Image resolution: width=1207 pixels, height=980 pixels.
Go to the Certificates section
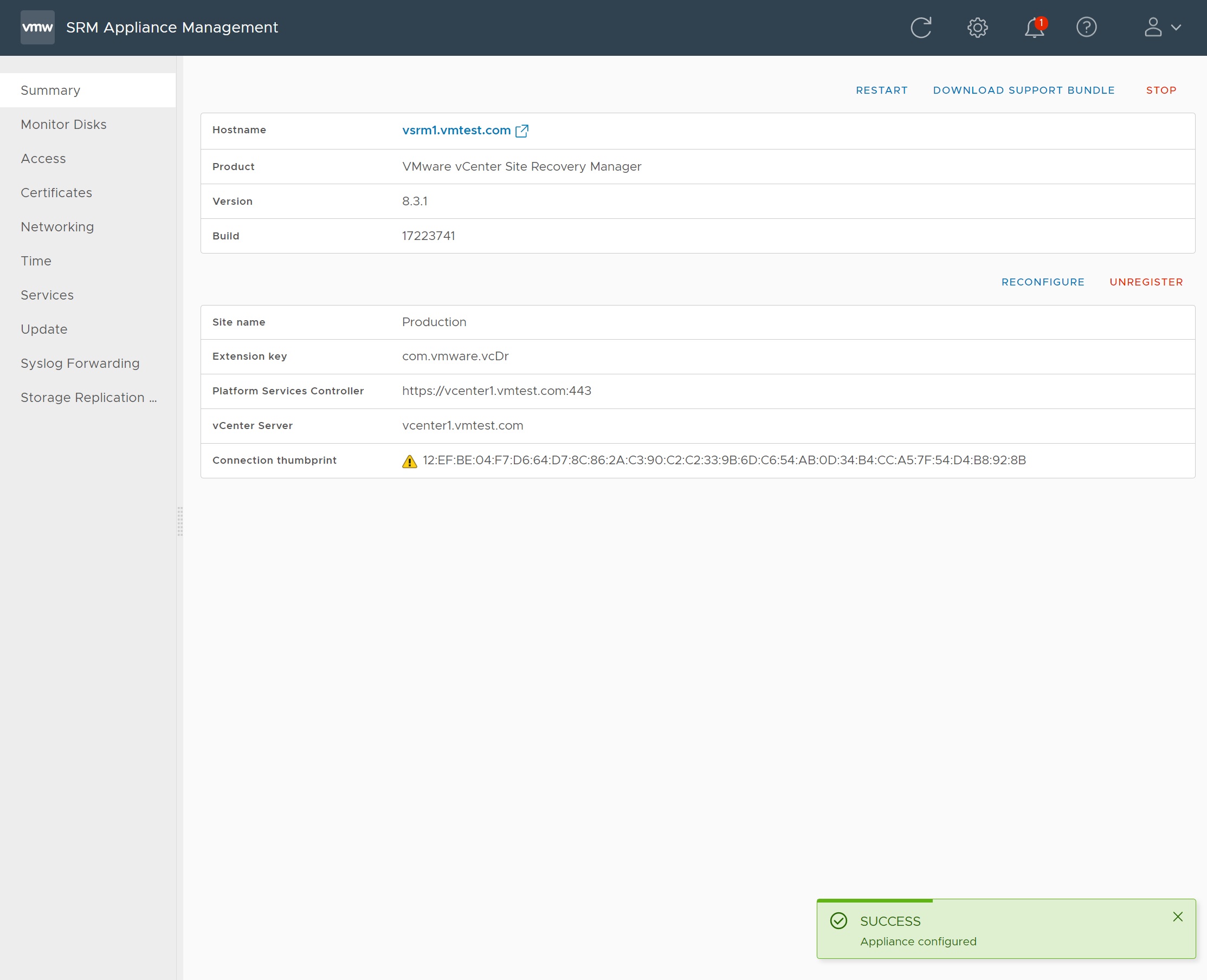56,192
